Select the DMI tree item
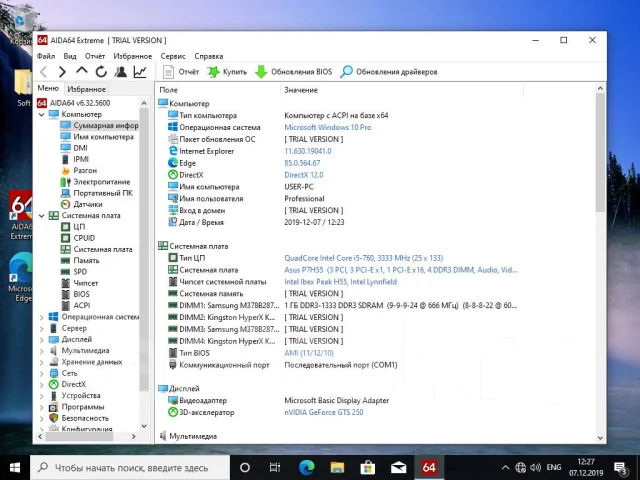Image resolution: width=640 pixels, height=480 pixels. pos(74,148)
